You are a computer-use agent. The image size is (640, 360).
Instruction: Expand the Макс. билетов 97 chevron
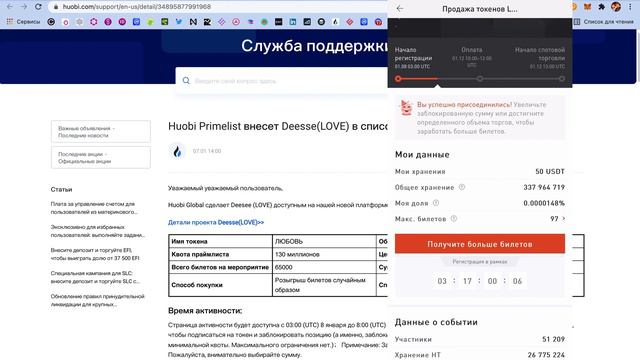click(564, 218)
